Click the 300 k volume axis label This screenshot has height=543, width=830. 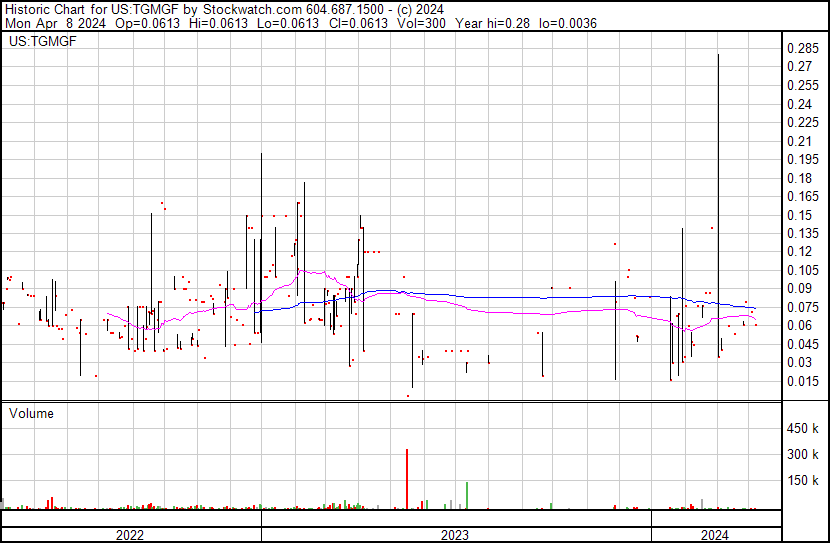point(803,455)
